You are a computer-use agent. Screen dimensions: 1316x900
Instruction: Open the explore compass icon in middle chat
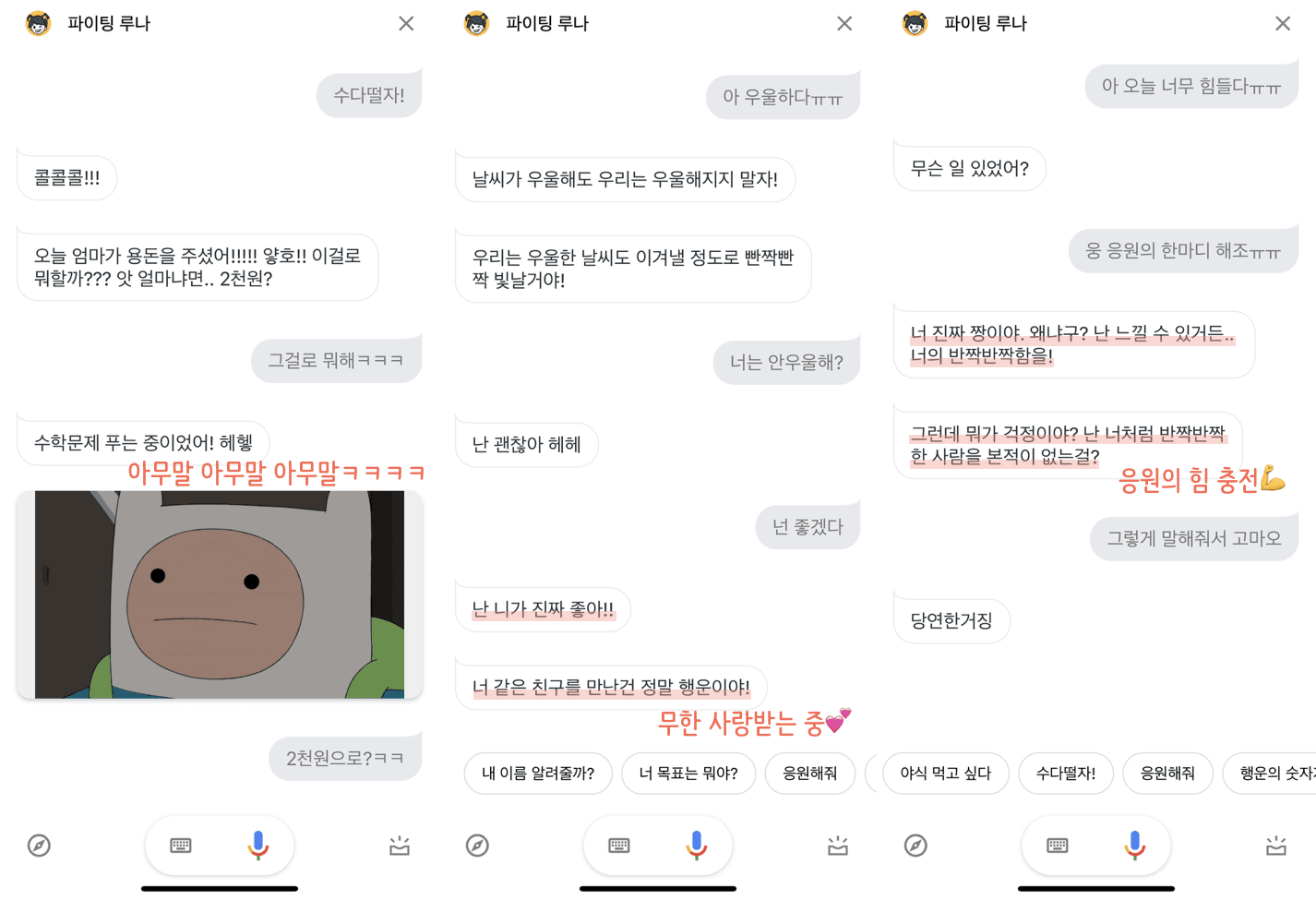[x=477, y=846]
